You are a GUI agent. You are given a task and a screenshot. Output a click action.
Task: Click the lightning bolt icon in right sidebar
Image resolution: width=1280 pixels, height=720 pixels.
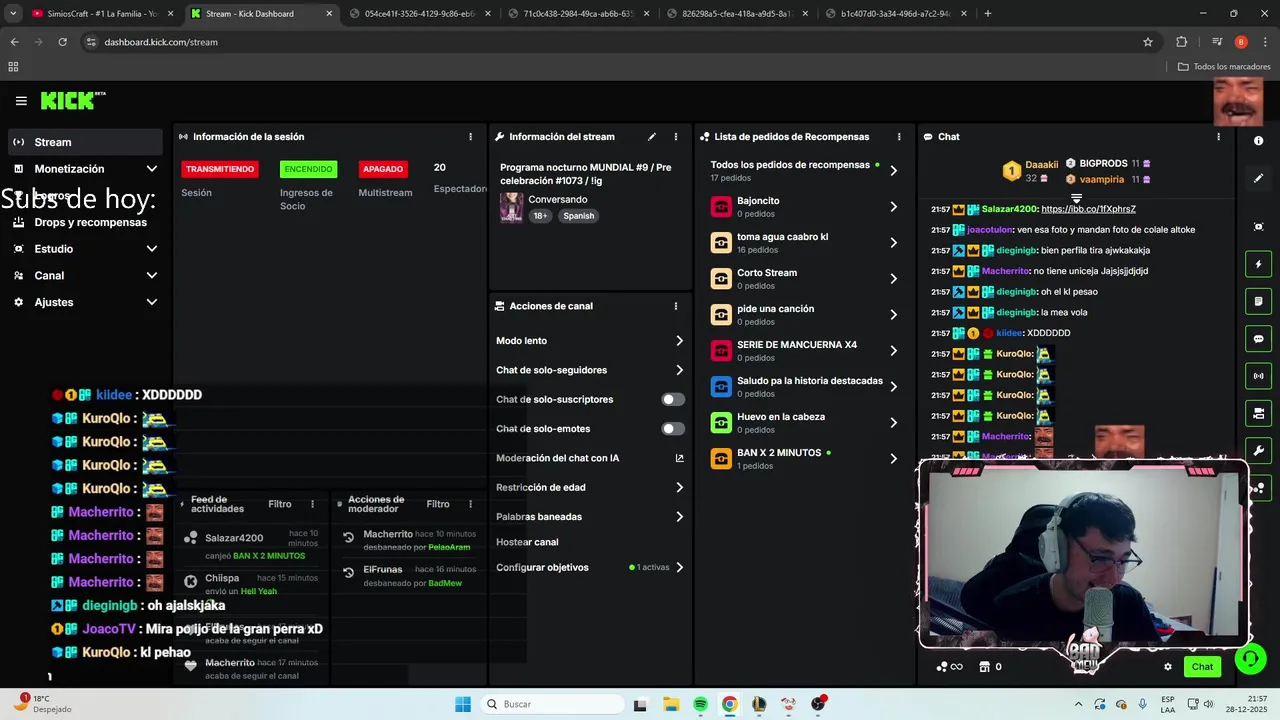tap(1258, 264)
